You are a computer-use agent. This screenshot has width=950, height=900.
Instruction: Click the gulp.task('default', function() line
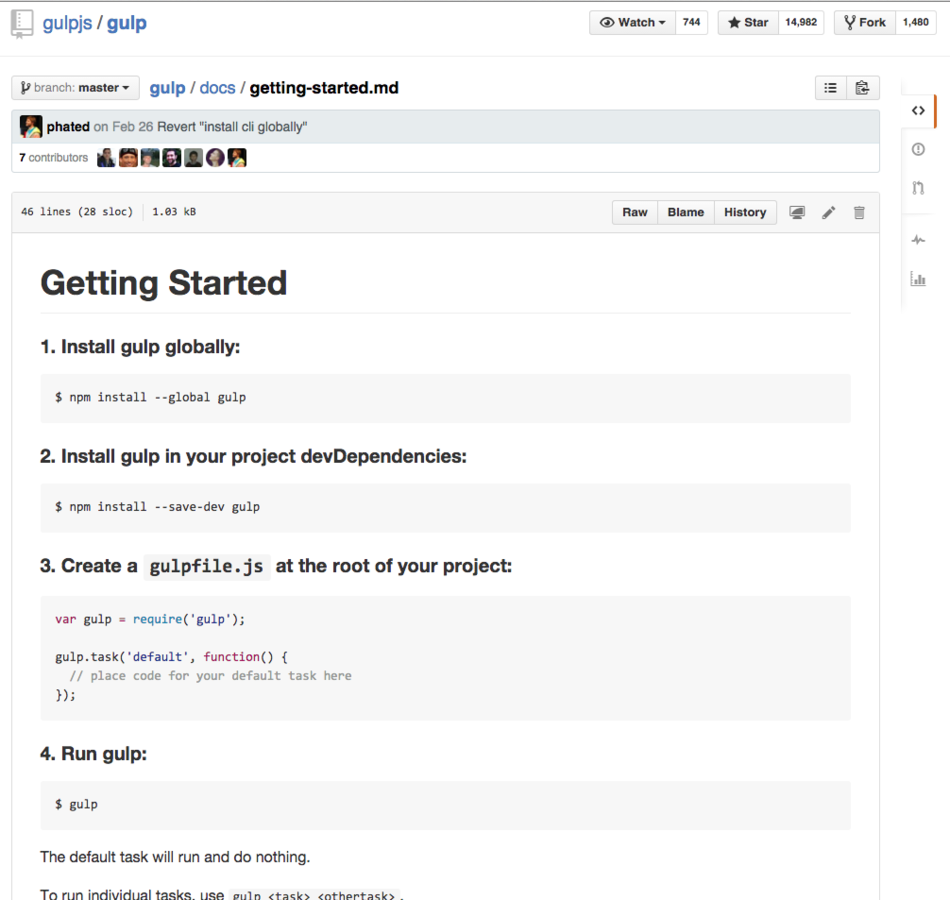171,657
